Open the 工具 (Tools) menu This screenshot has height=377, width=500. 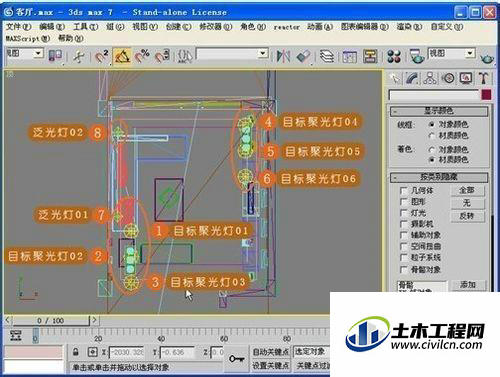point(86,27)
